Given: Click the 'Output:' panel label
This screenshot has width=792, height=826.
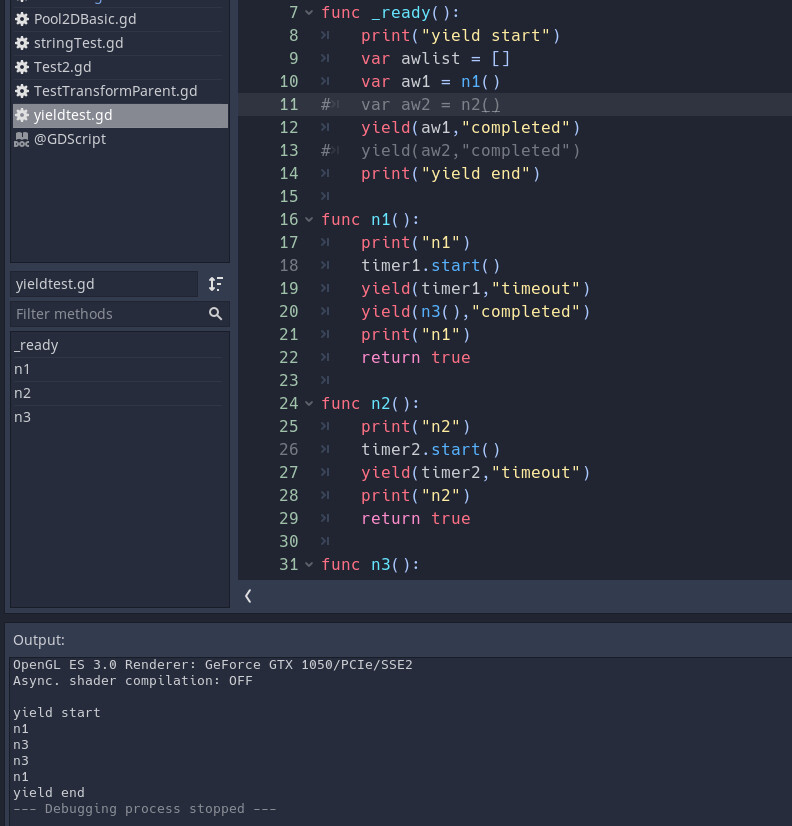Looking at the screenshot, I should pyautogui.click(x=39, y=640).
